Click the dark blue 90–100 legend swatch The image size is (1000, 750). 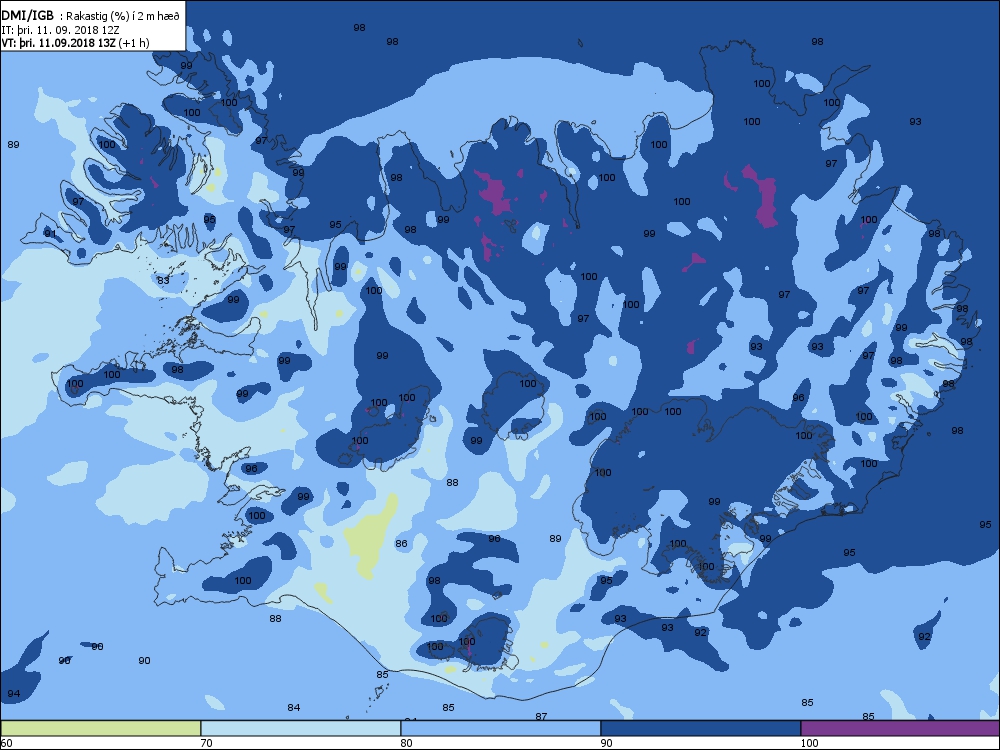[700, 728]
